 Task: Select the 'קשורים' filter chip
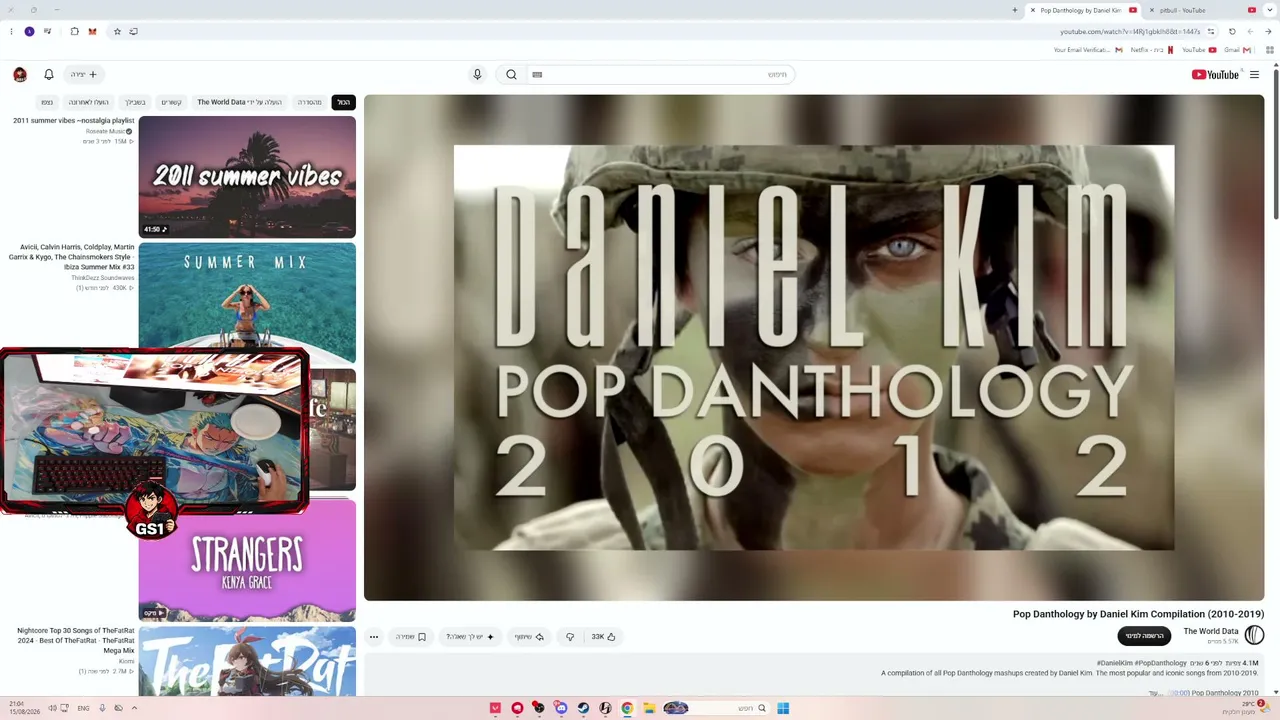tap(172, 102)
